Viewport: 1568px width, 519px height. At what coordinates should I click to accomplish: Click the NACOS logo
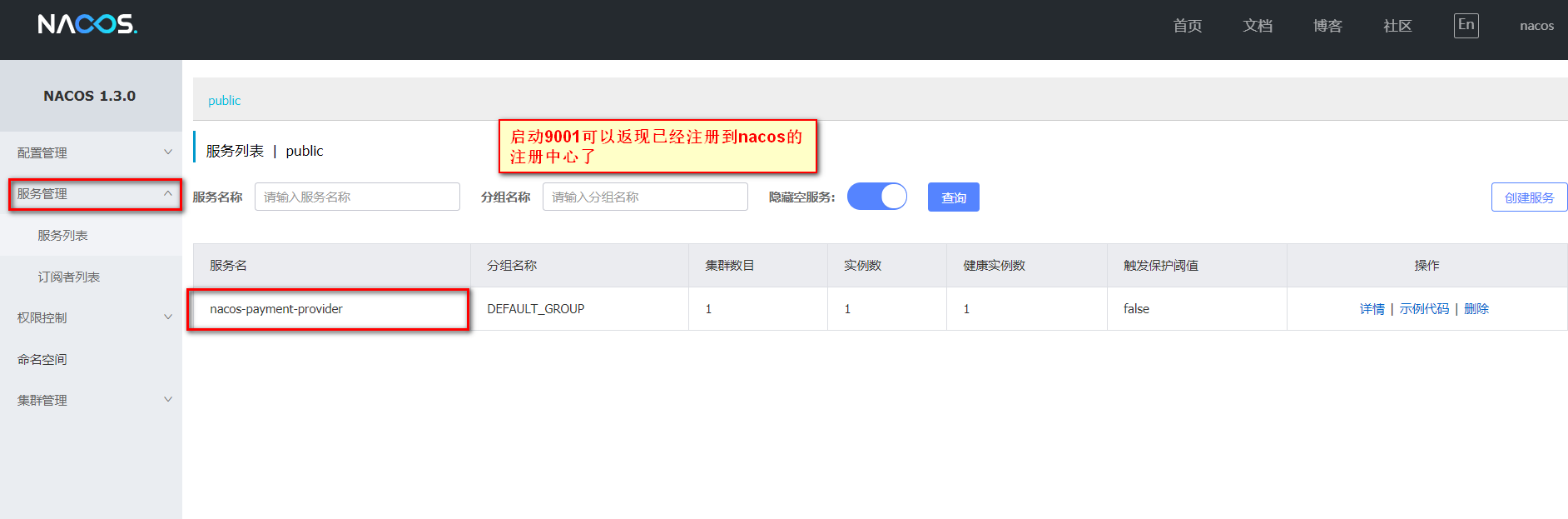87,24
